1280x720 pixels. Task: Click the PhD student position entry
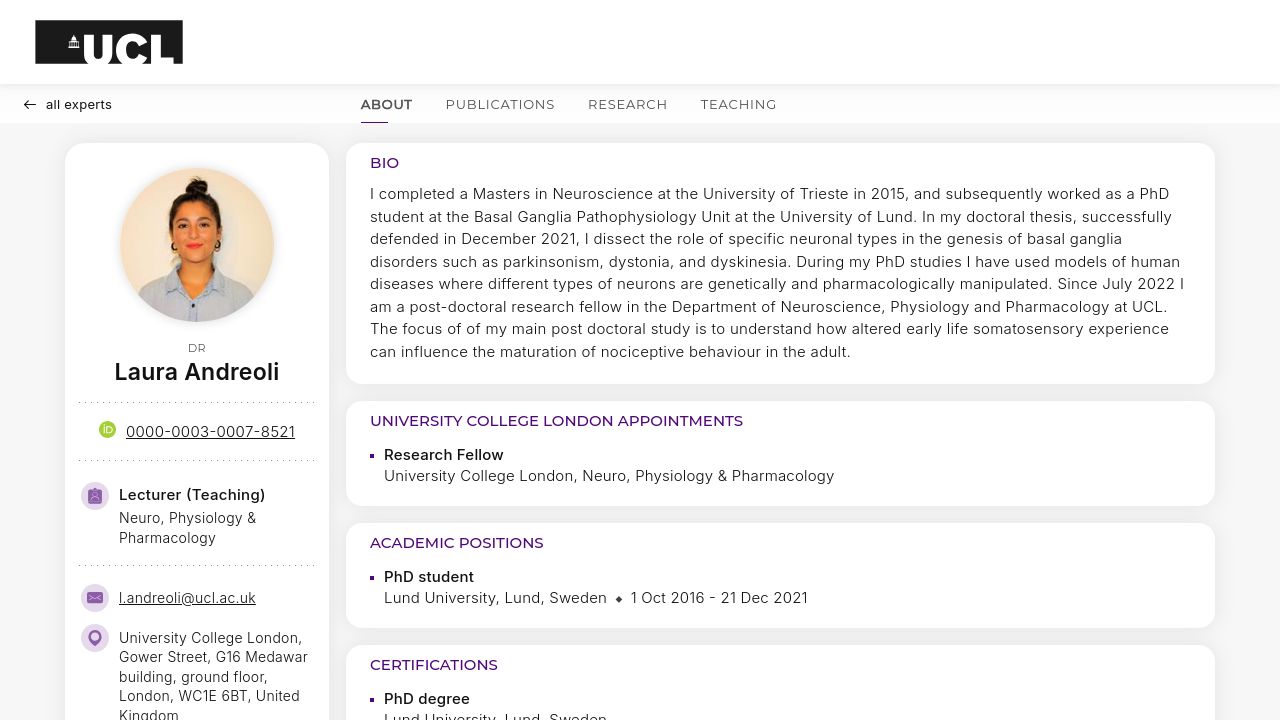[x=429, y=577]
